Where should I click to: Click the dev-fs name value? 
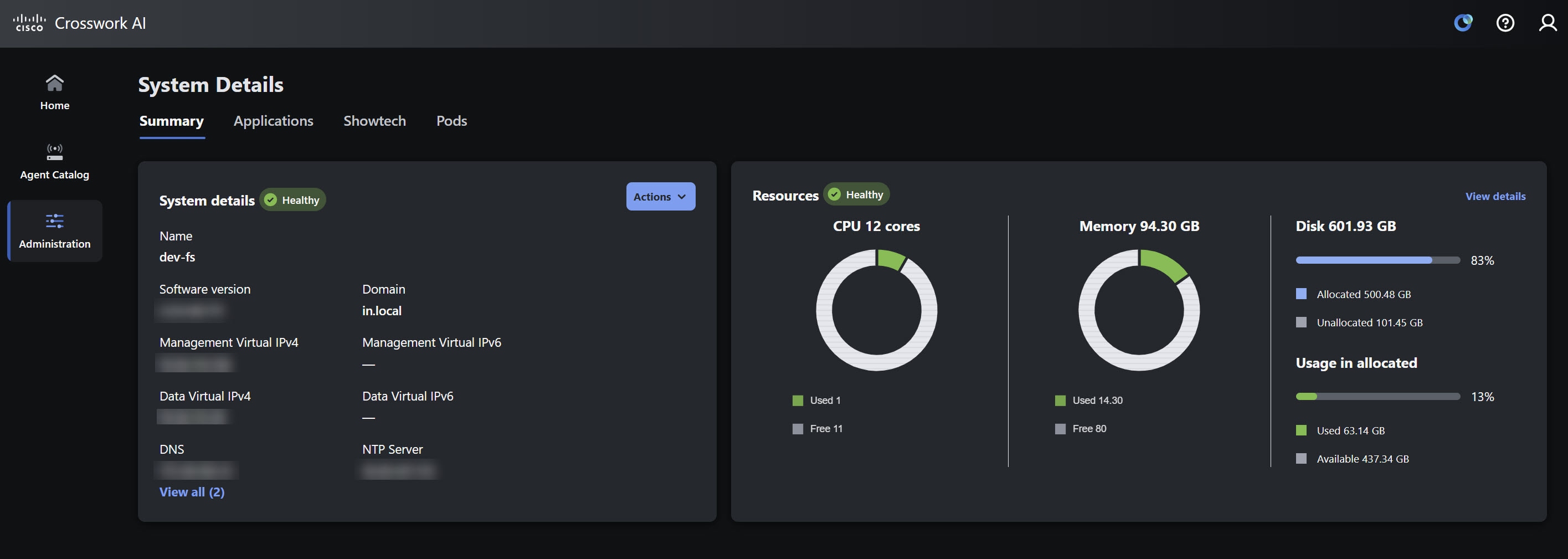[x=177, y=257]
